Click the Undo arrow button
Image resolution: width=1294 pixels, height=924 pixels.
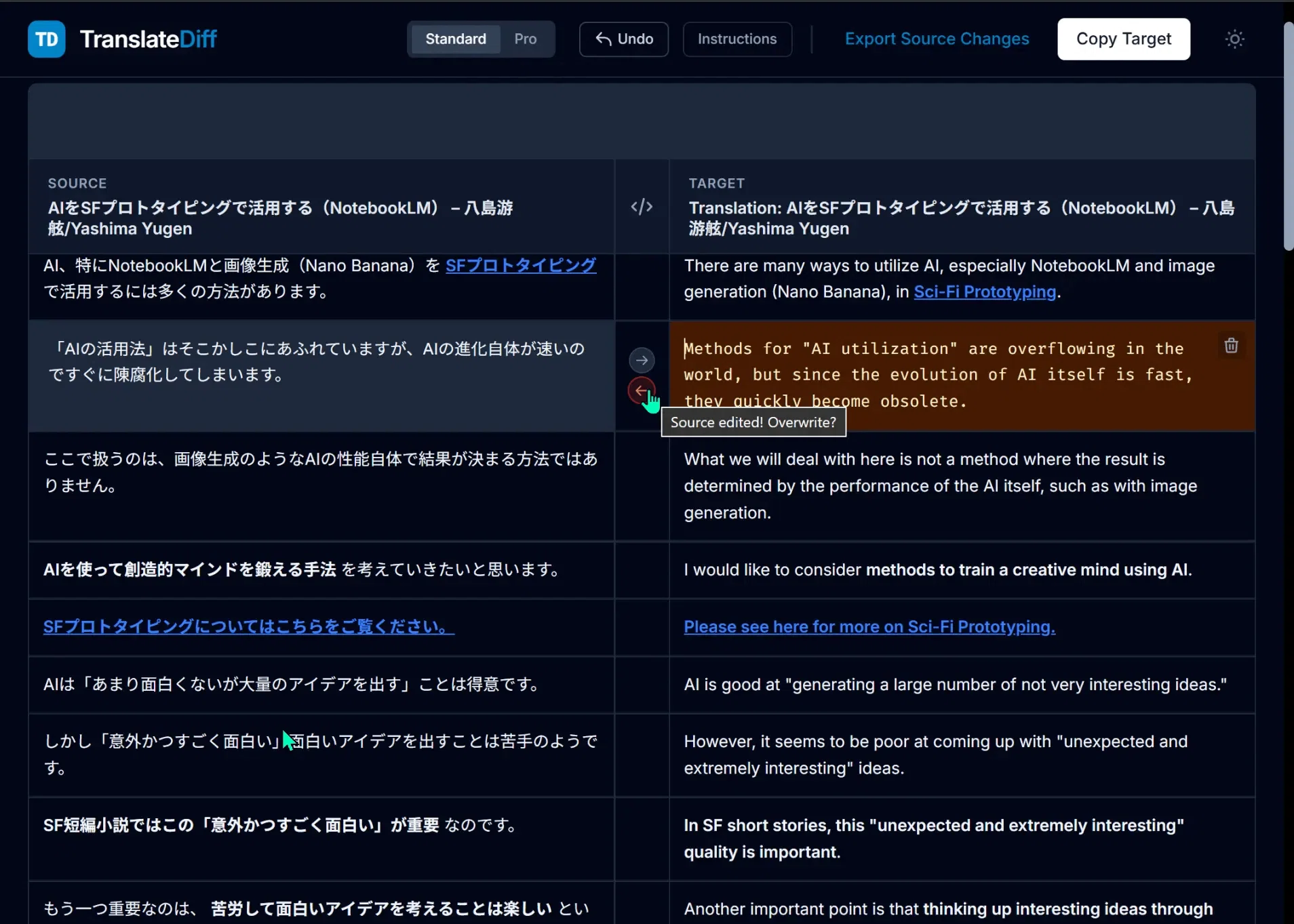coord(624,39)
